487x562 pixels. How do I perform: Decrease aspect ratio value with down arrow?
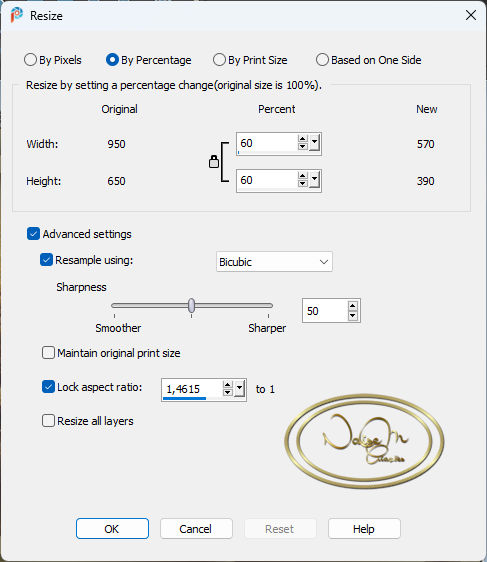click(228, 392)
